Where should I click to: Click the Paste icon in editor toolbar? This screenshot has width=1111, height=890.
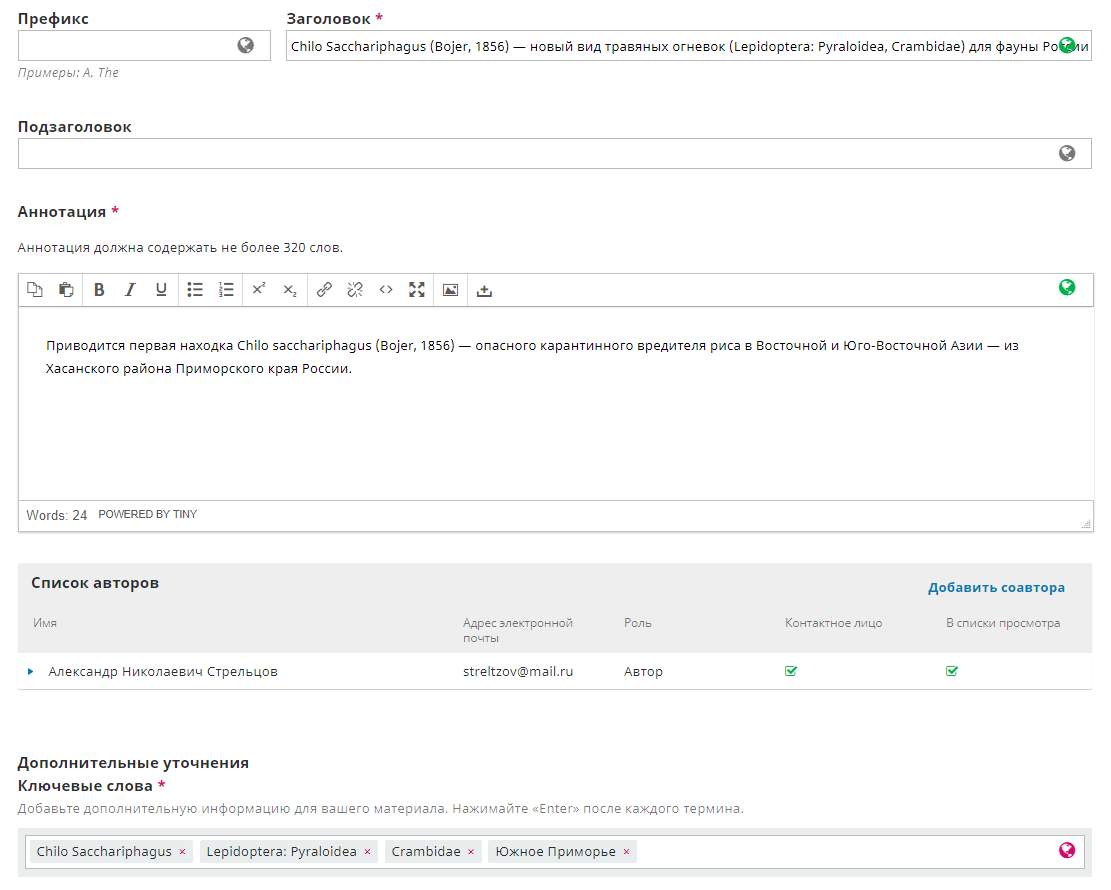[66, 290]
